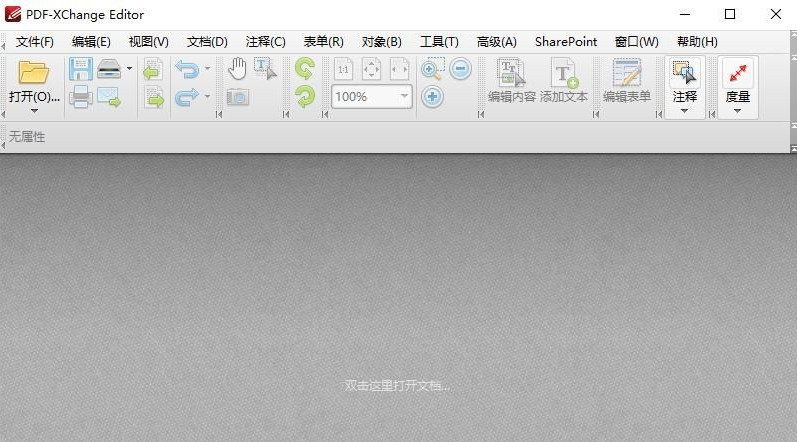This screenshot has height=442, width=797.
Task: Go to previous view document arrow
Action: coord(153,70)
